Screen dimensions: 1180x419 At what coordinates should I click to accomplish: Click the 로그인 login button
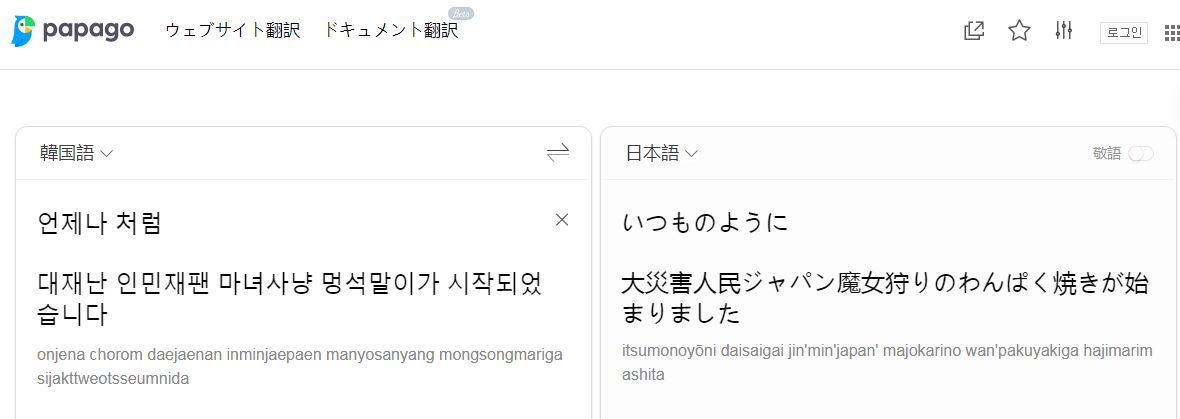(1123, 32)
